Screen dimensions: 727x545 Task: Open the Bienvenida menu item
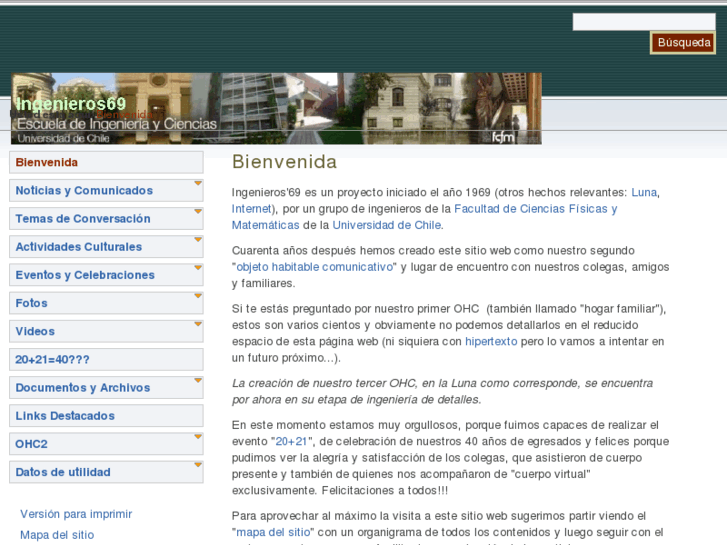pyautogui.click(x=106, y=162)
